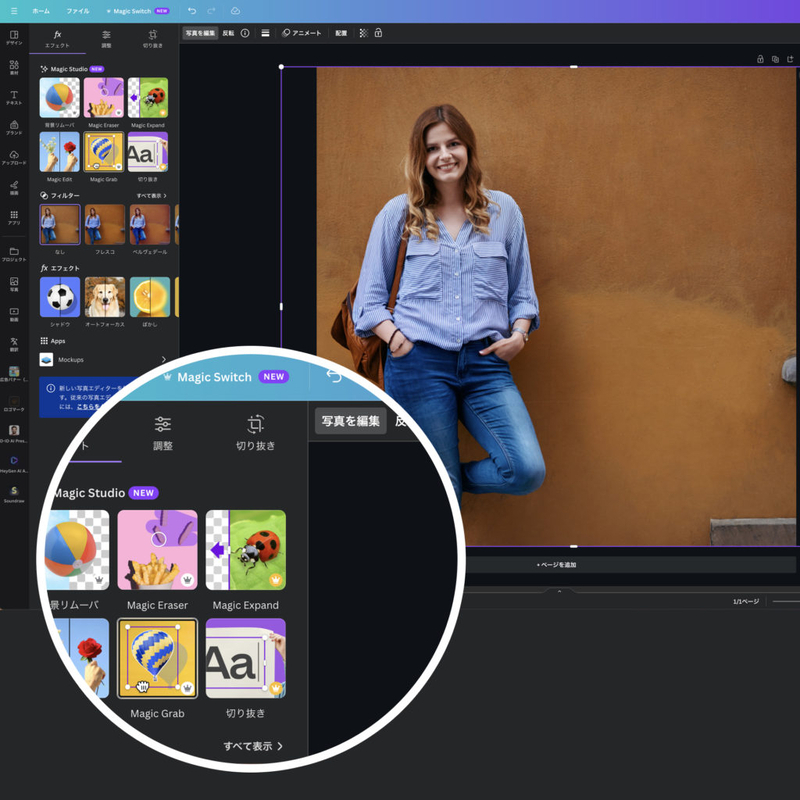Viewport: 800px width, 800px height.
Task: Switch to the エフェクト tab with fx icon
Action: pos(57,39)
